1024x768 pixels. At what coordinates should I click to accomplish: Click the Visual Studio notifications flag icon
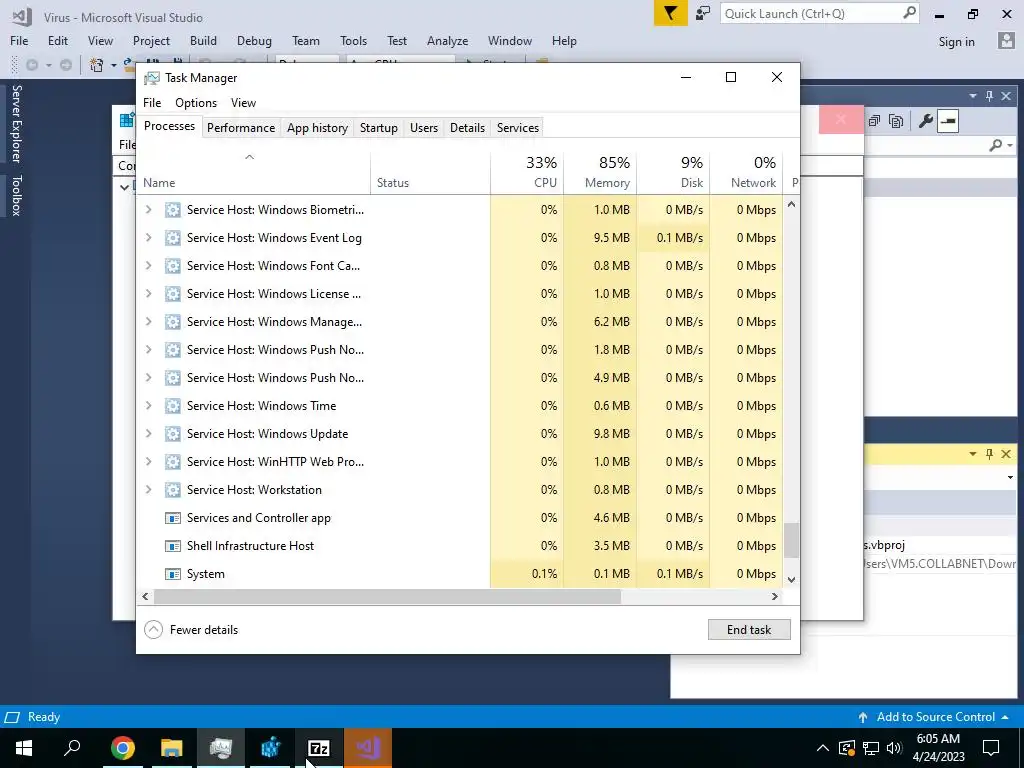pyautogui.click(x=670, y=13)
